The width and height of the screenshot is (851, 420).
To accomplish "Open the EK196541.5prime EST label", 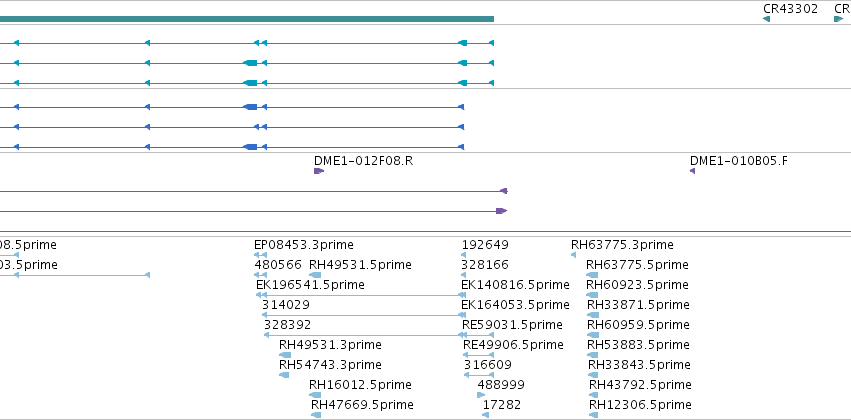I will [x=310, y=285].
